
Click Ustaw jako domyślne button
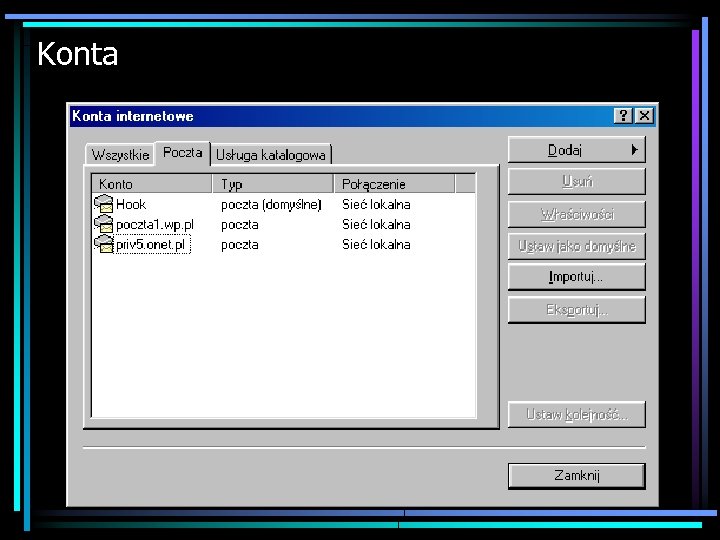click(577, 246)
